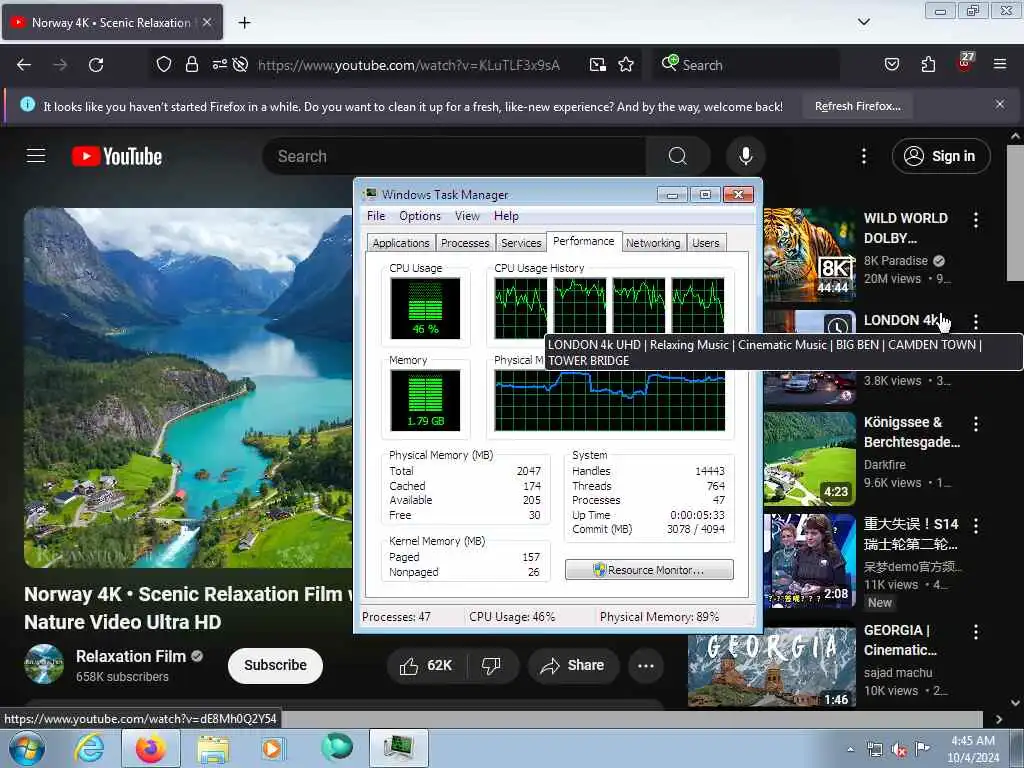Viewport: 1024px width, 768px height.
Task: Click the Firefox address bar URL
Action: click(409, 65)
